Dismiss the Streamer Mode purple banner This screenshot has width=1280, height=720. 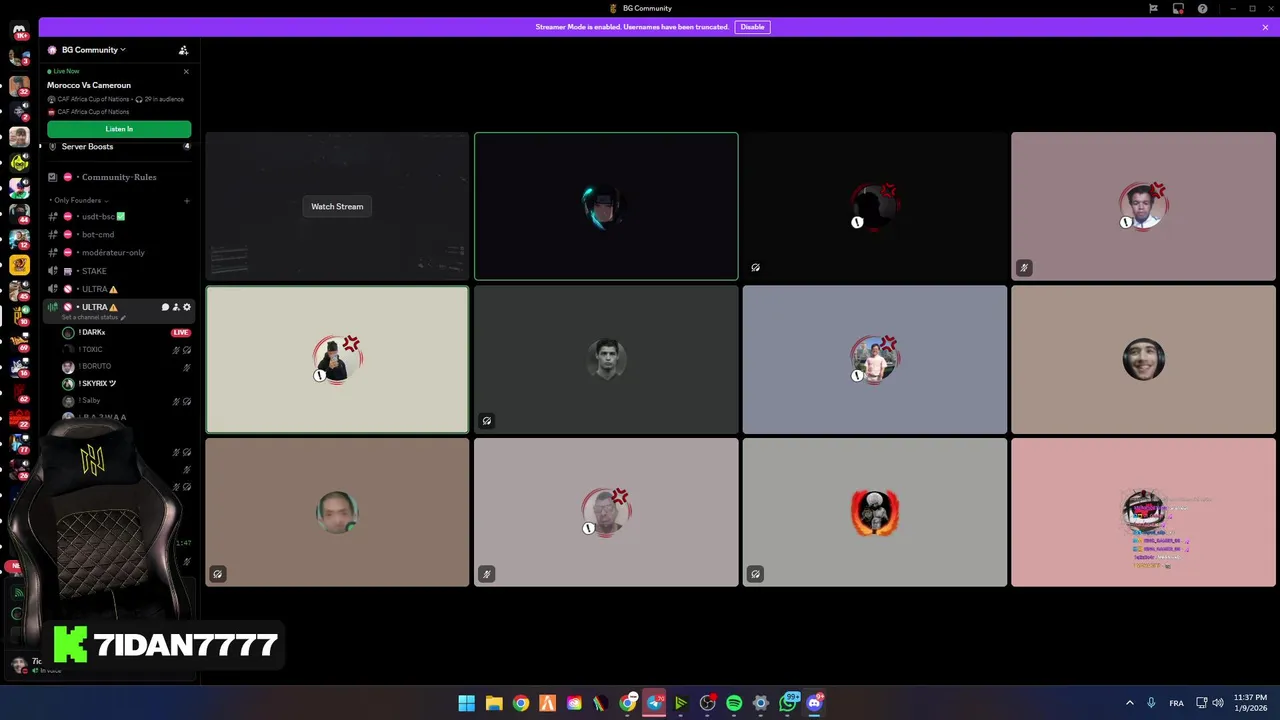pos(1265,27)
